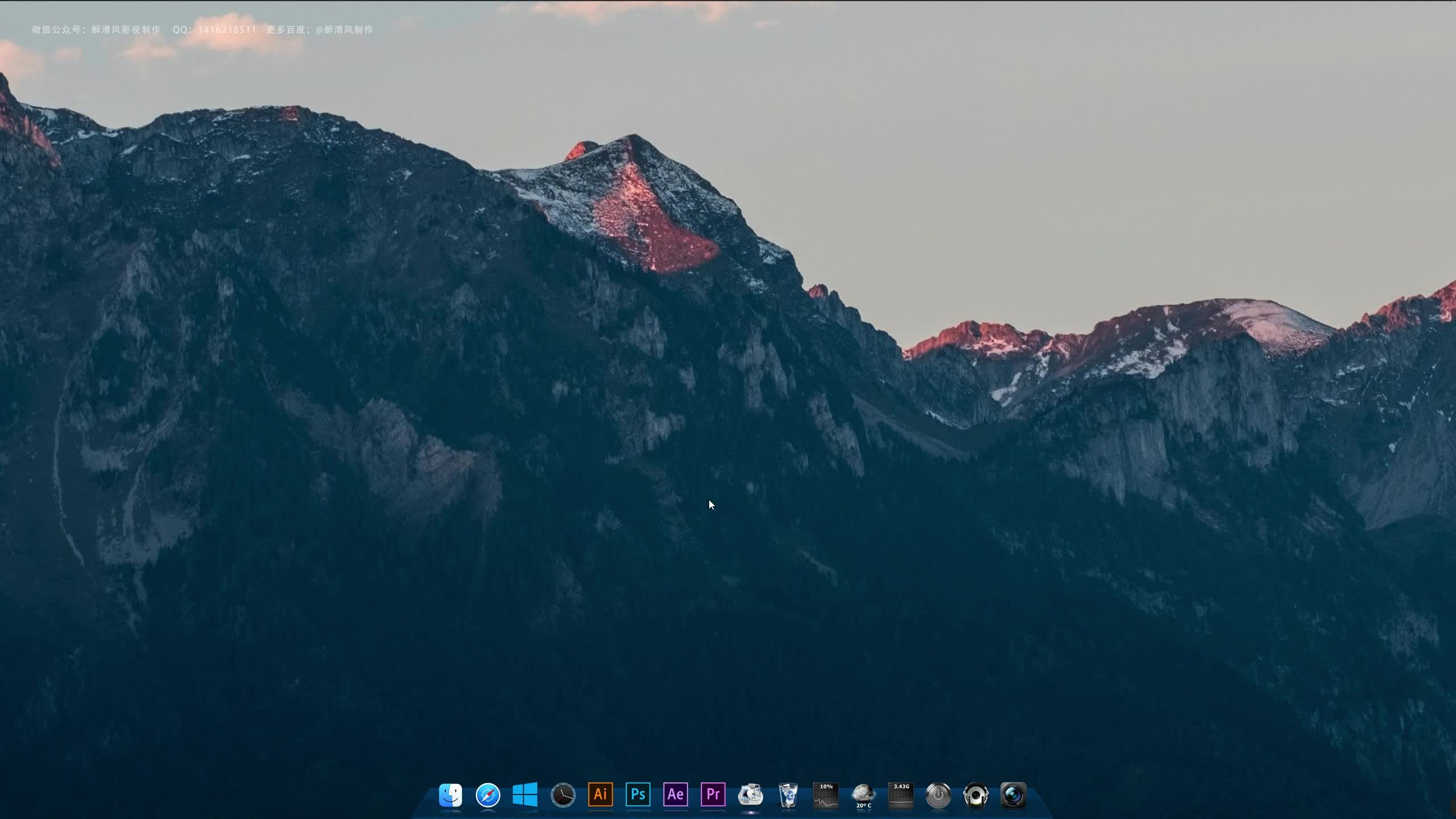Image resolution: width=1456 pixels, height=819 pixels.
Task: Launch Adobe Illustrator from the dock
Action: (600, 795)
